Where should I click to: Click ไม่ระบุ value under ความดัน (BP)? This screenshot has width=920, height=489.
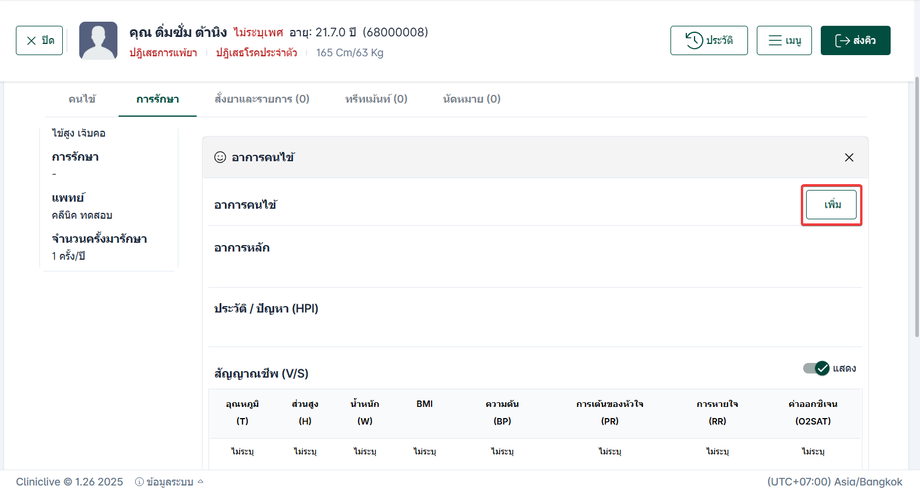[502, 451]
